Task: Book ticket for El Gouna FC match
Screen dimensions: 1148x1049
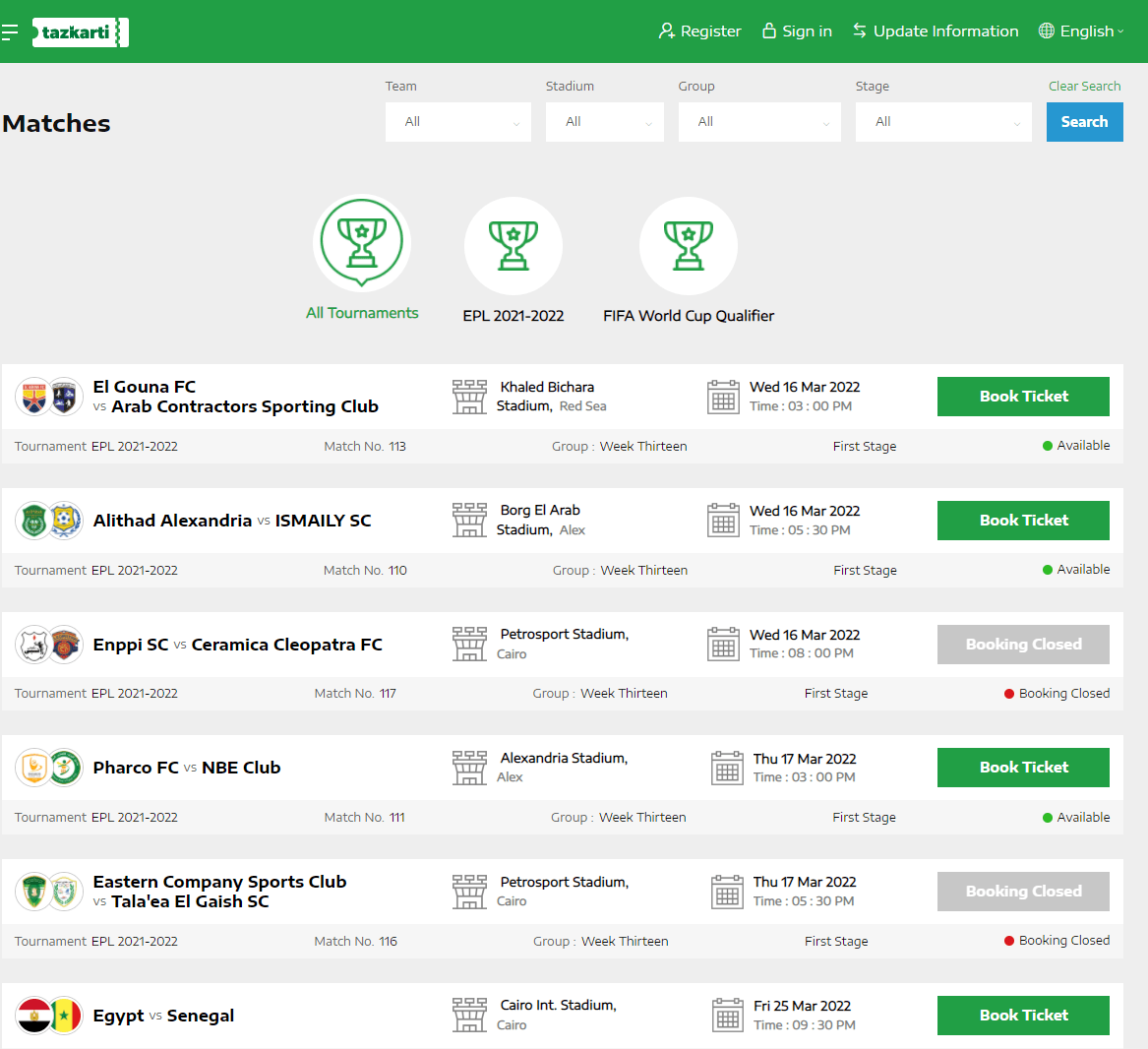Action: [x=1023, y=397]
